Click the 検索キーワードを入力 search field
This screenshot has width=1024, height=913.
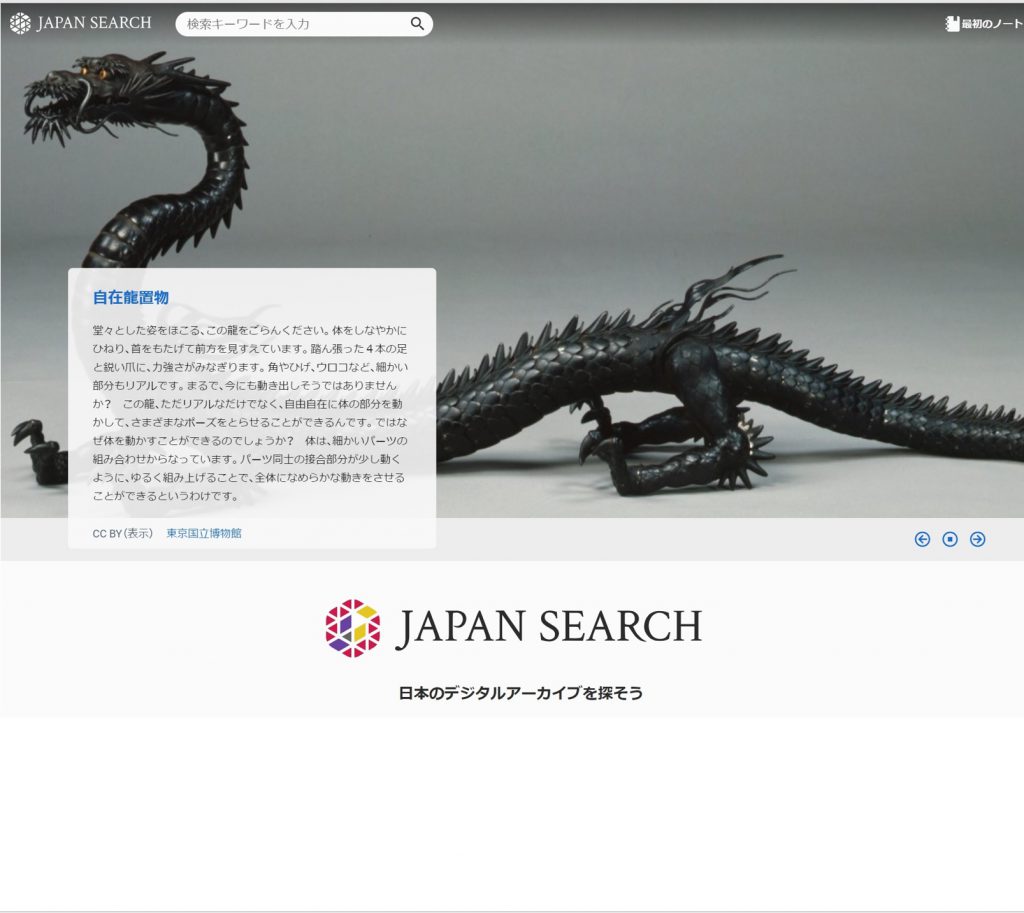click(x=290, y=23)
